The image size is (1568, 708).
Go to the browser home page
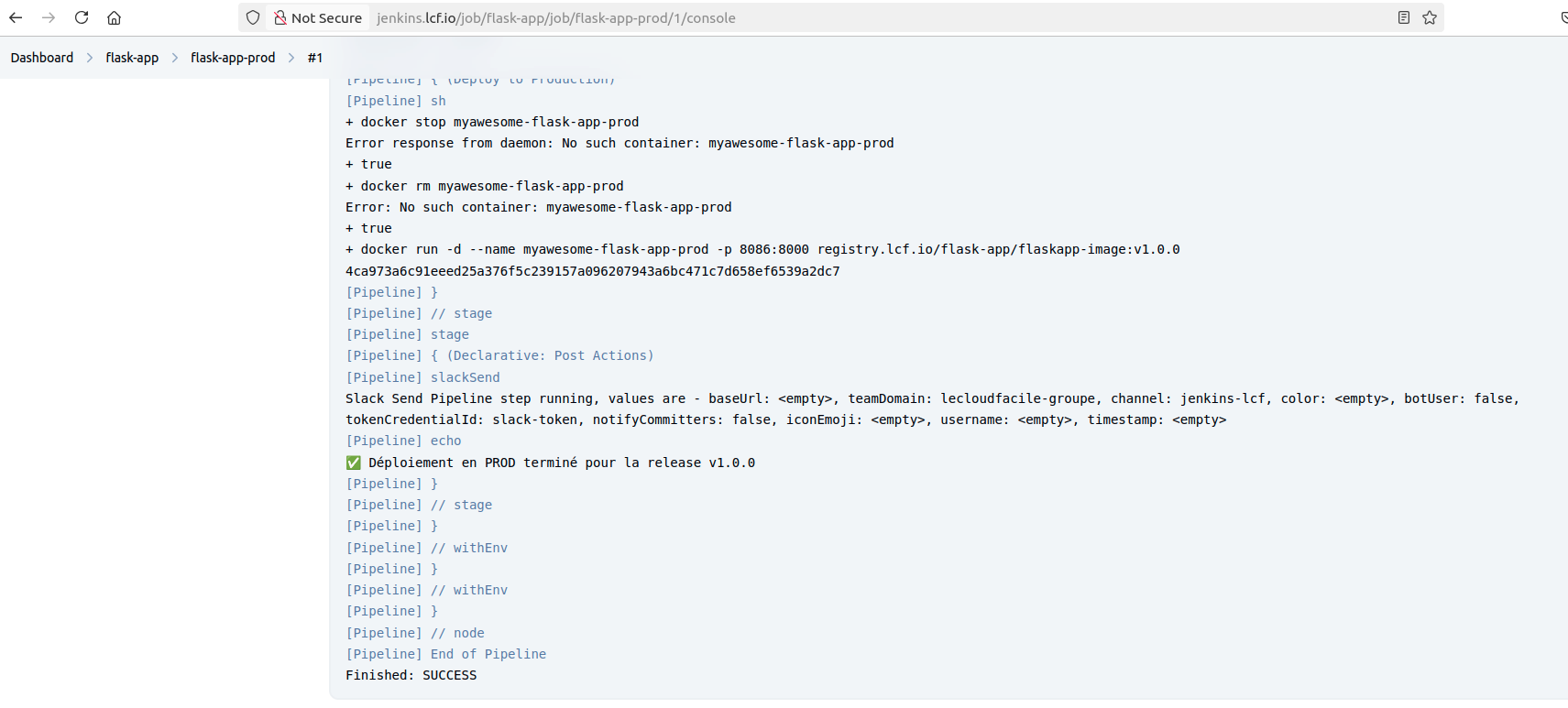click(x=115, y=17)
